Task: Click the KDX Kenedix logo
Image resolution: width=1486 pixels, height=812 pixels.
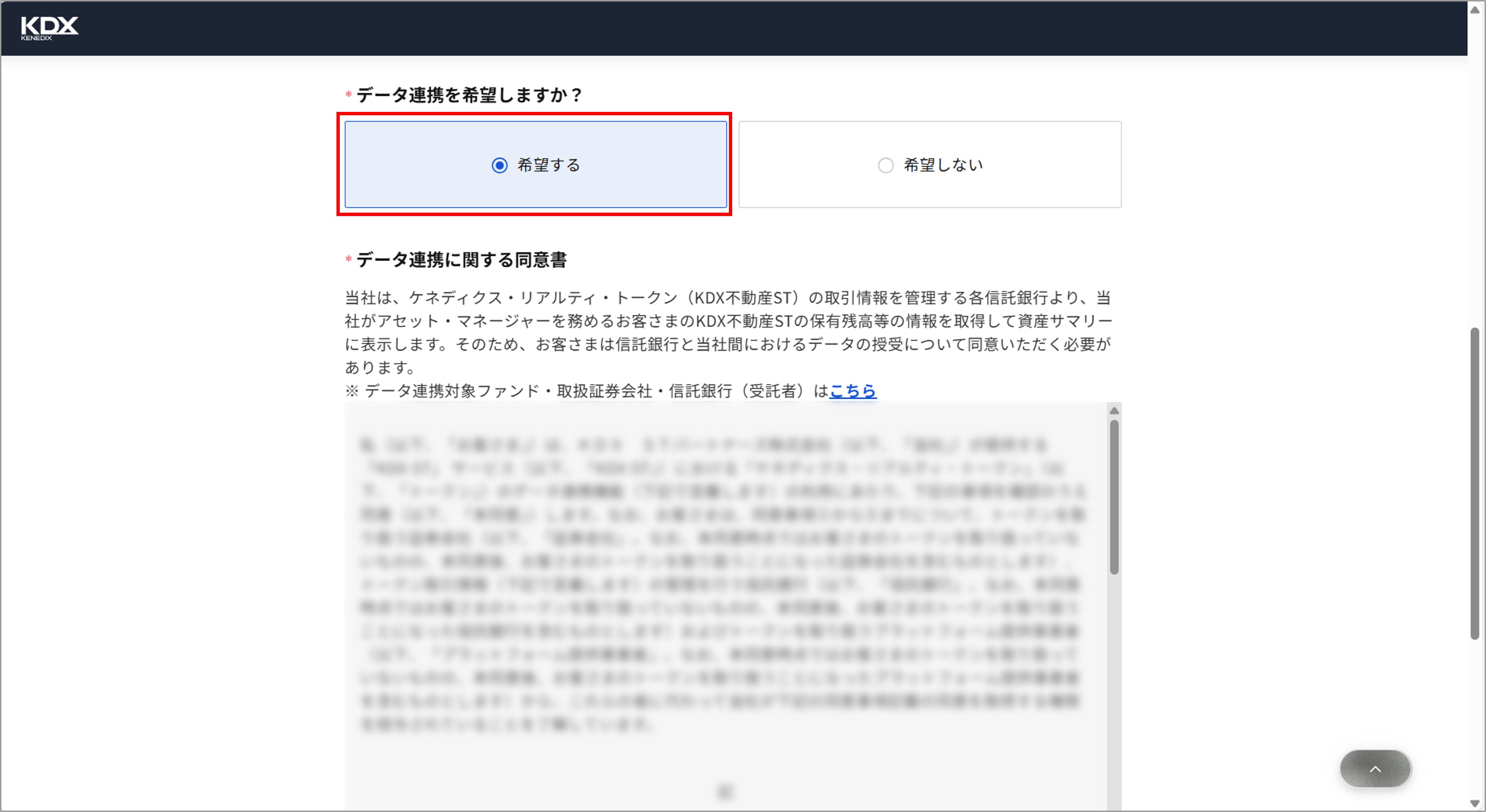Action: [50, 28]
